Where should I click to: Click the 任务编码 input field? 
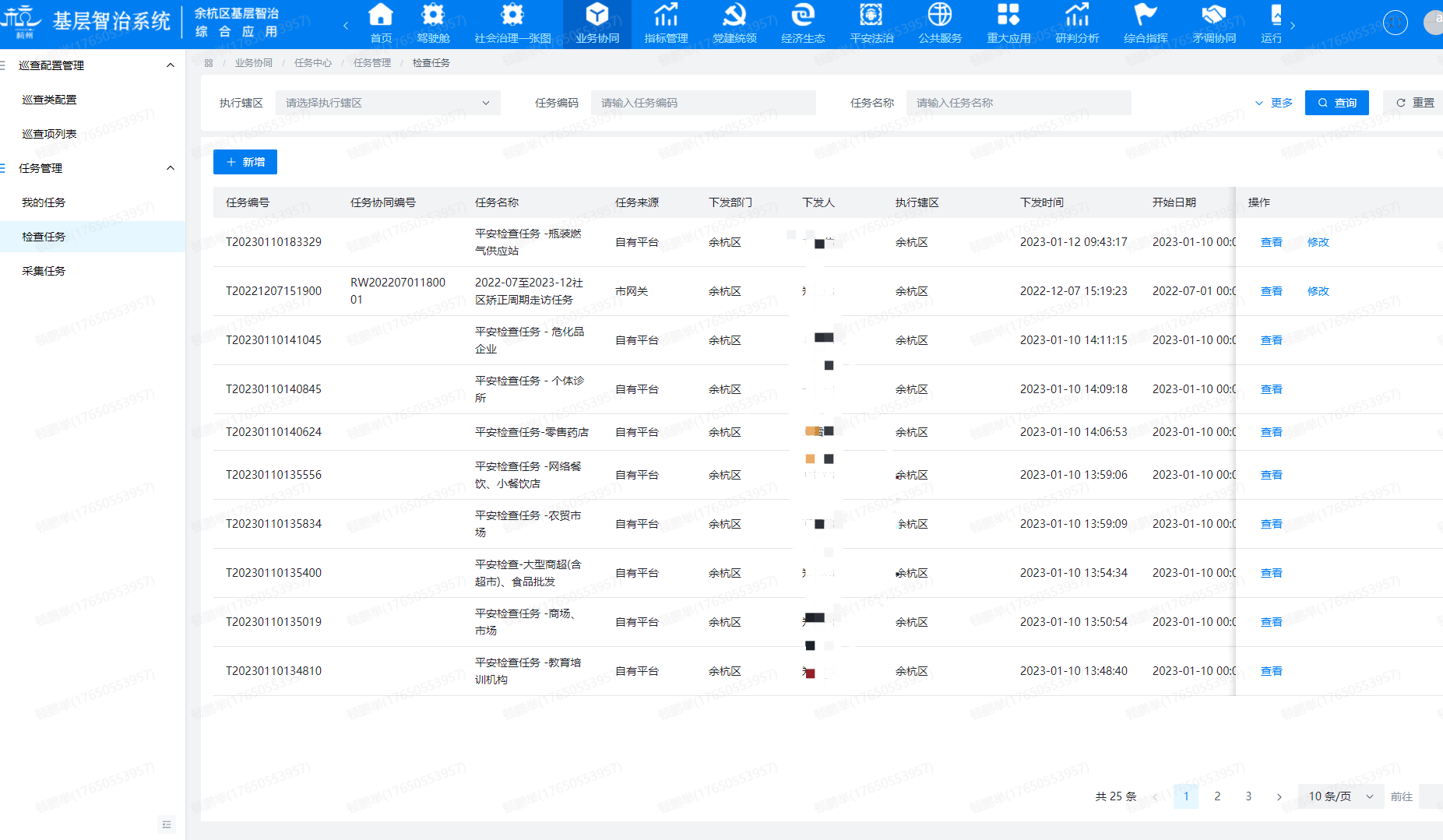pyautogui.click(x=703, y=103)
